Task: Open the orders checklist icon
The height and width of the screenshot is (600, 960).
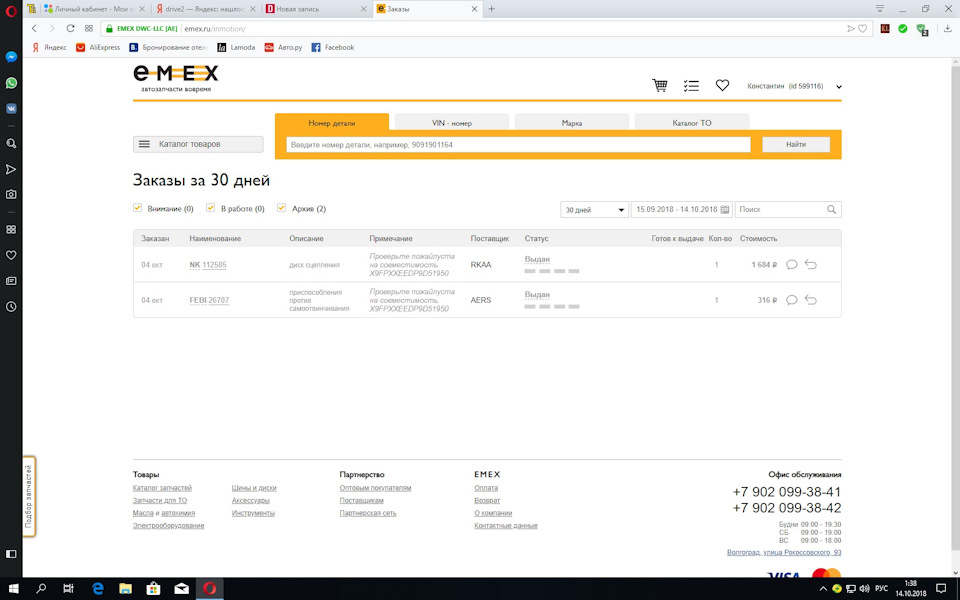Action: tap(691, 86)
